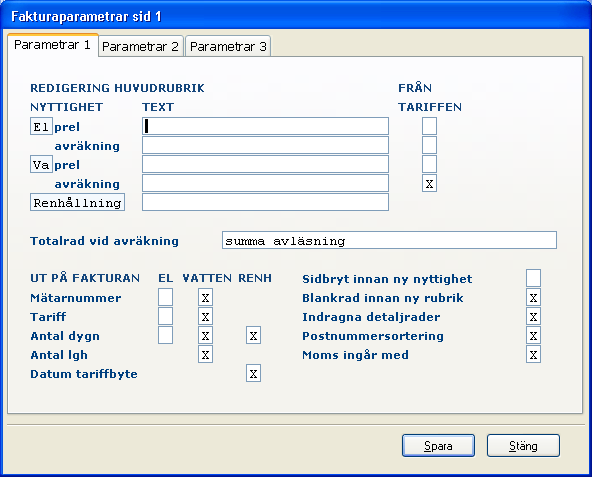Screen dimensions: 592x477
Task: Click the 'Totalrad vid avräkning' label
Action: [x=104, y=241]
